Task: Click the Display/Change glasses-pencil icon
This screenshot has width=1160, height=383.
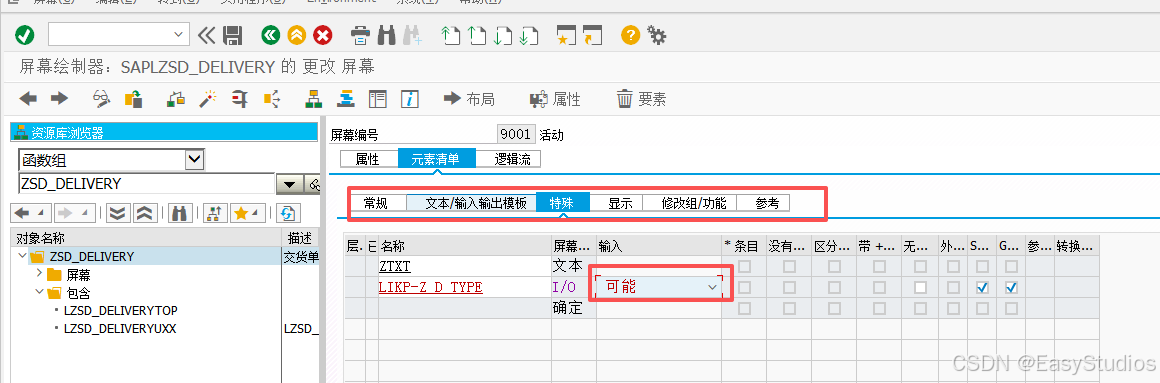Action: (101, 98)
